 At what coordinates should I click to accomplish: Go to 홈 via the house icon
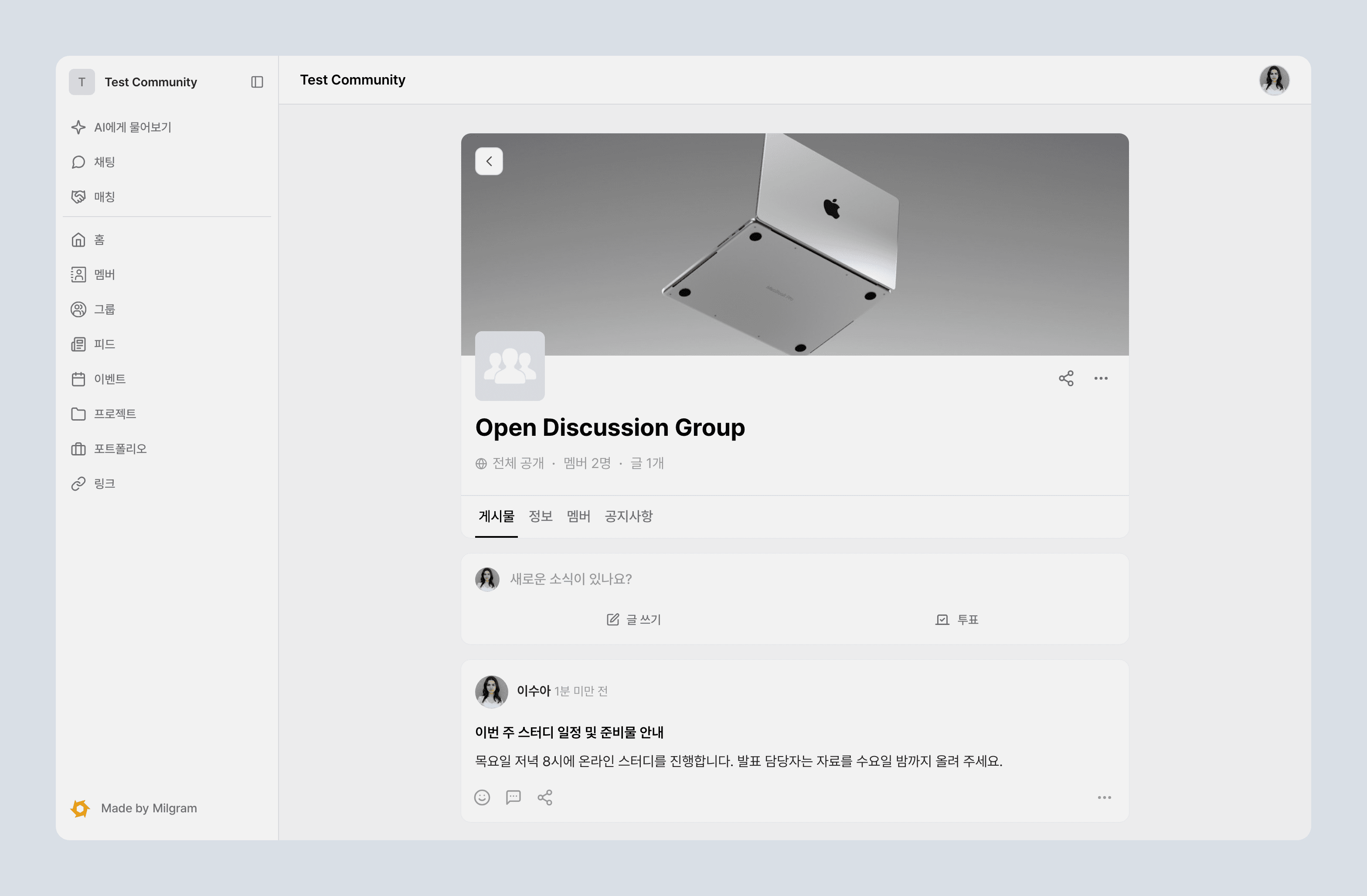(x=78, y=240)
